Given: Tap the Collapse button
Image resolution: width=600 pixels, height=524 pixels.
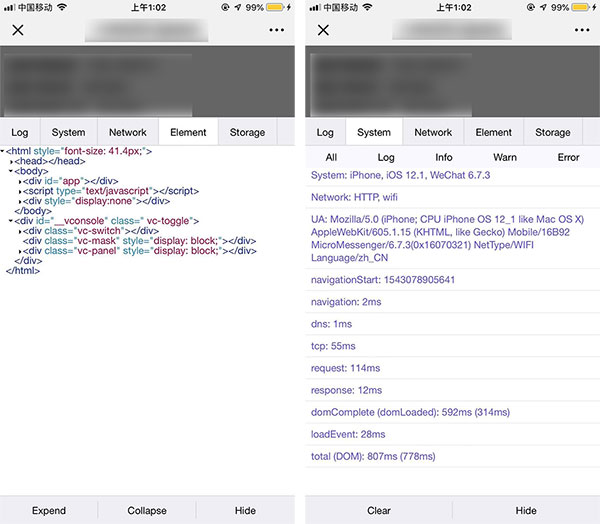Looking at the screenshot, I should pos(147,511).
